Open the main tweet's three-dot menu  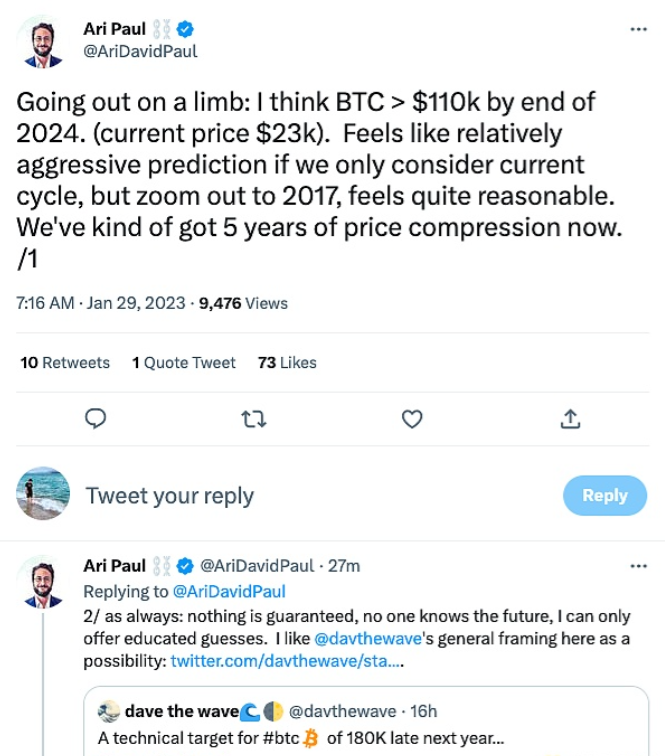click(x=637, y=30)
